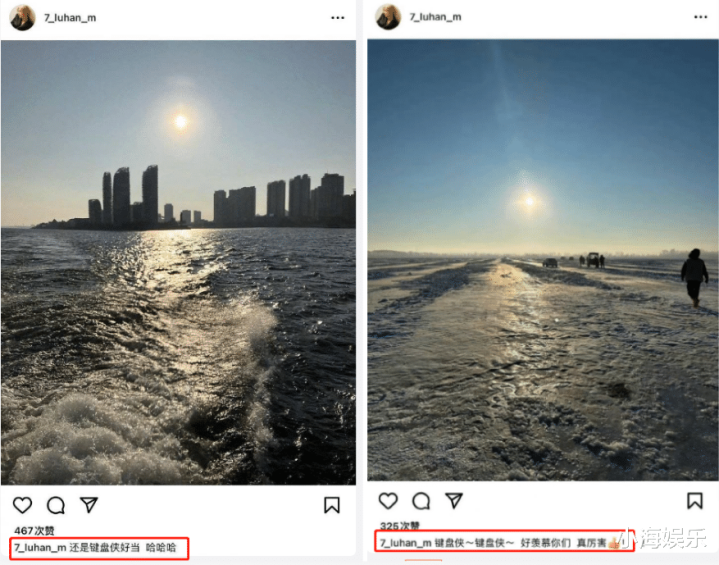The width and height of the screenshot is (719, 565).
Task: Save the right post with bookmark icon
Action: (x=695, y=500)
